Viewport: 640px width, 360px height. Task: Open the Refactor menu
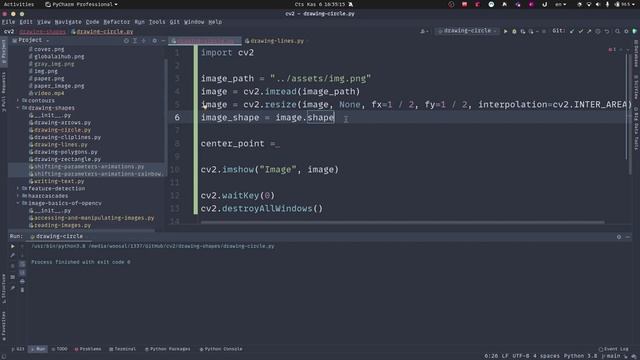pyautogui.click(x=116, y=22)
